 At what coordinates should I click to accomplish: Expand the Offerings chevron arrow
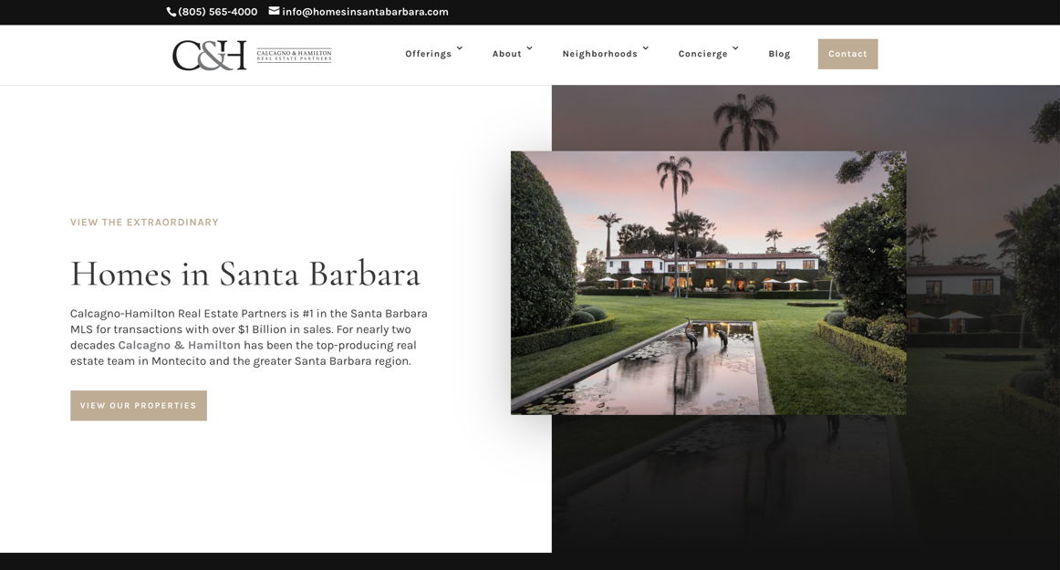point(460,48)
